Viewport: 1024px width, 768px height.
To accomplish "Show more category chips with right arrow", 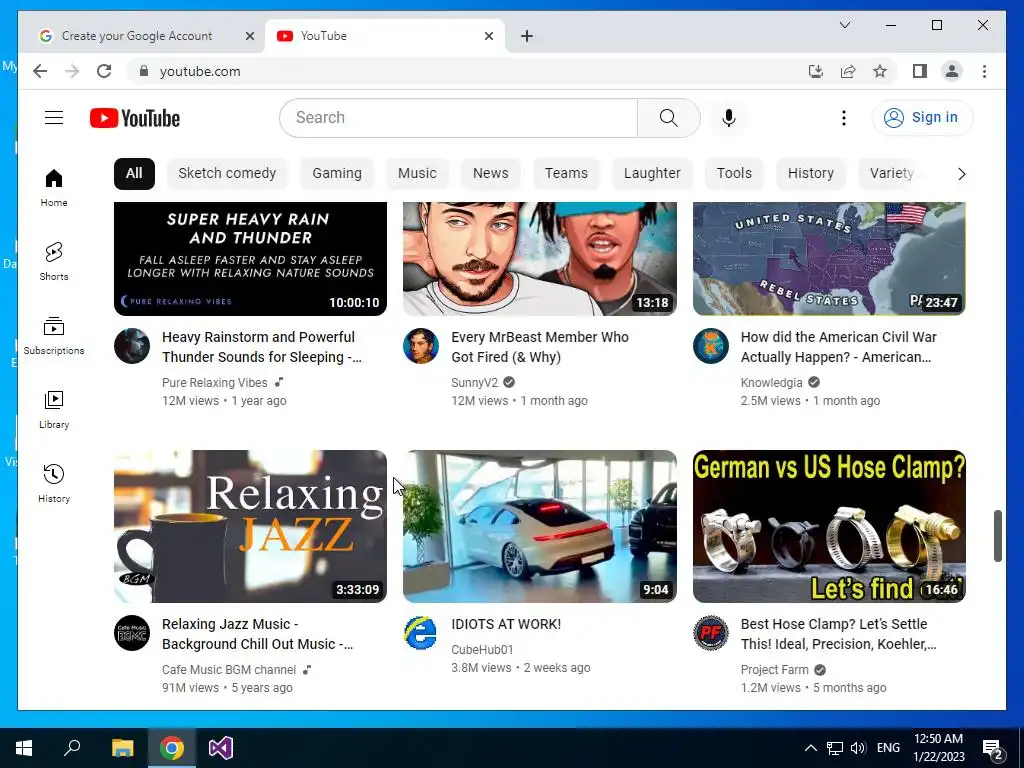I will point(961,174).
